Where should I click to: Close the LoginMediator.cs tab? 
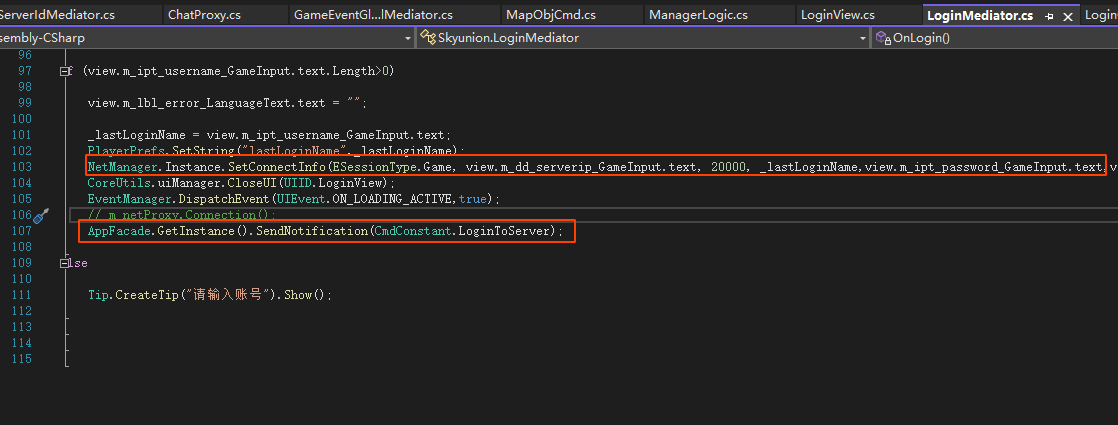(x=1069, y=16)
